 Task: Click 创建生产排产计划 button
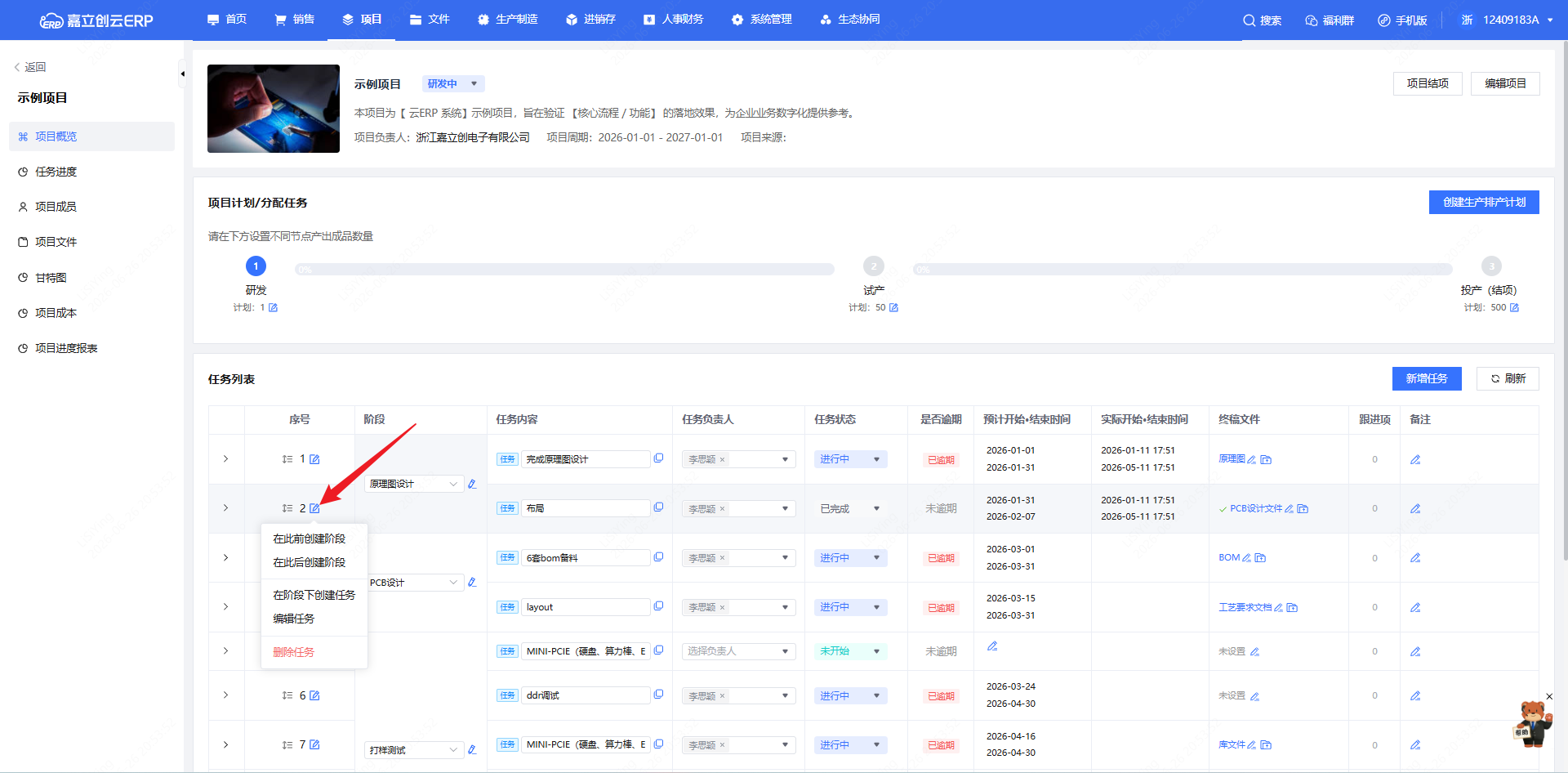tap(1484, 202)
